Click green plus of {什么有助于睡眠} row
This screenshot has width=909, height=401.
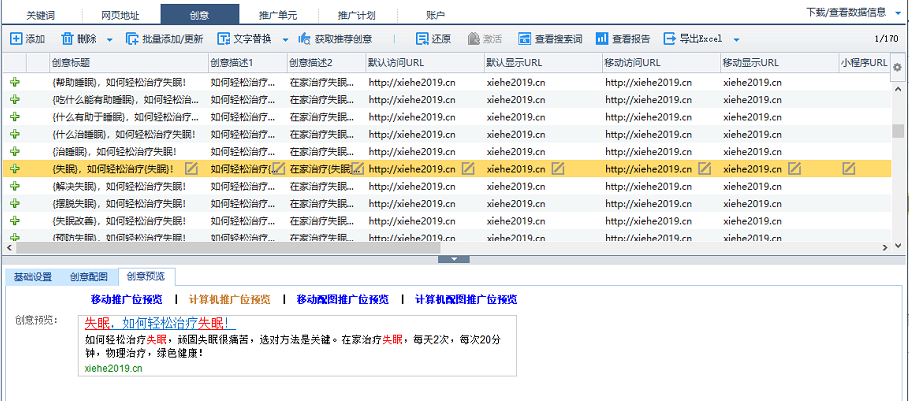(x=15, y=117)
